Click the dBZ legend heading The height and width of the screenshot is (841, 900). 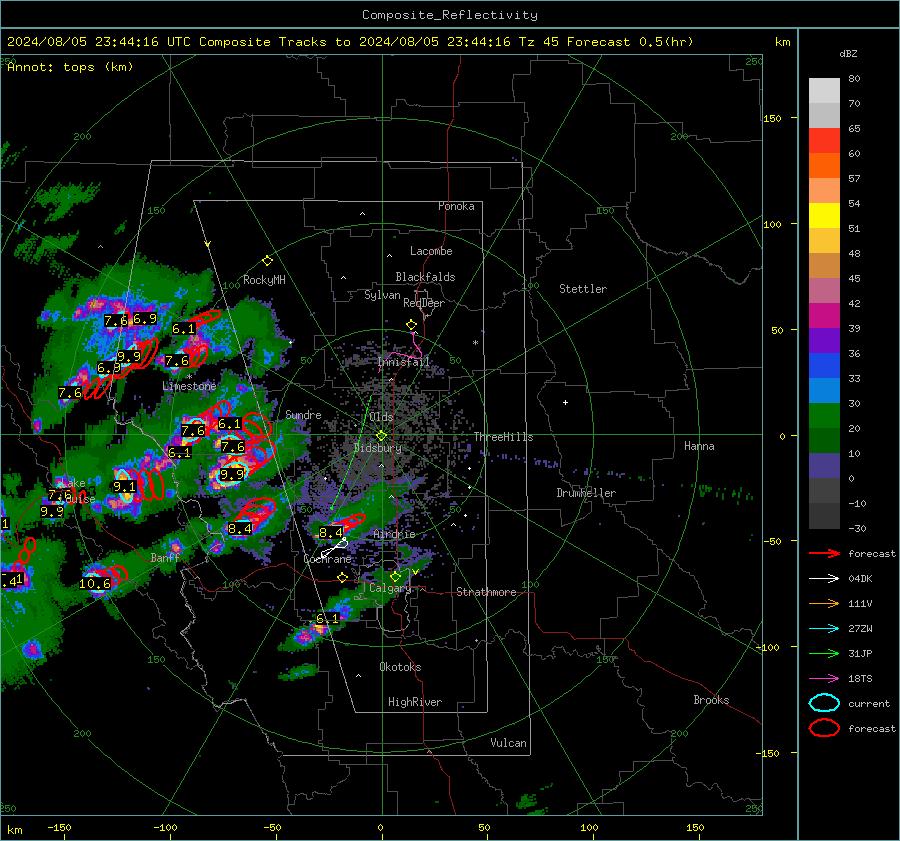848,53
